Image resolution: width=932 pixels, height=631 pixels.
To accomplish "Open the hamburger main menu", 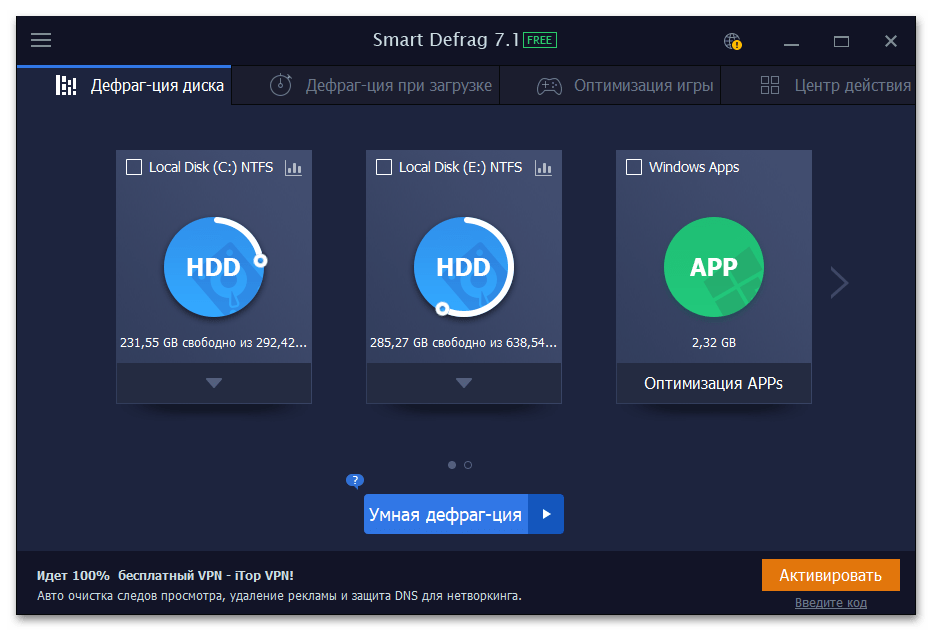I will 41,41.
